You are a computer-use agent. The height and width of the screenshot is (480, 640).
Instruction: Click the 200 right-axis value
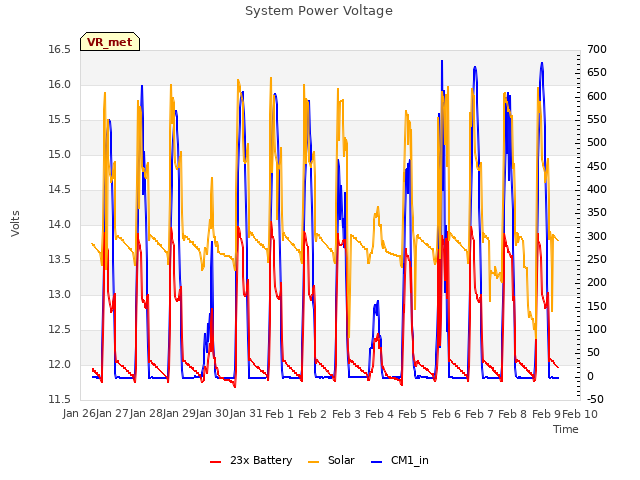click(x=597, y=283)
